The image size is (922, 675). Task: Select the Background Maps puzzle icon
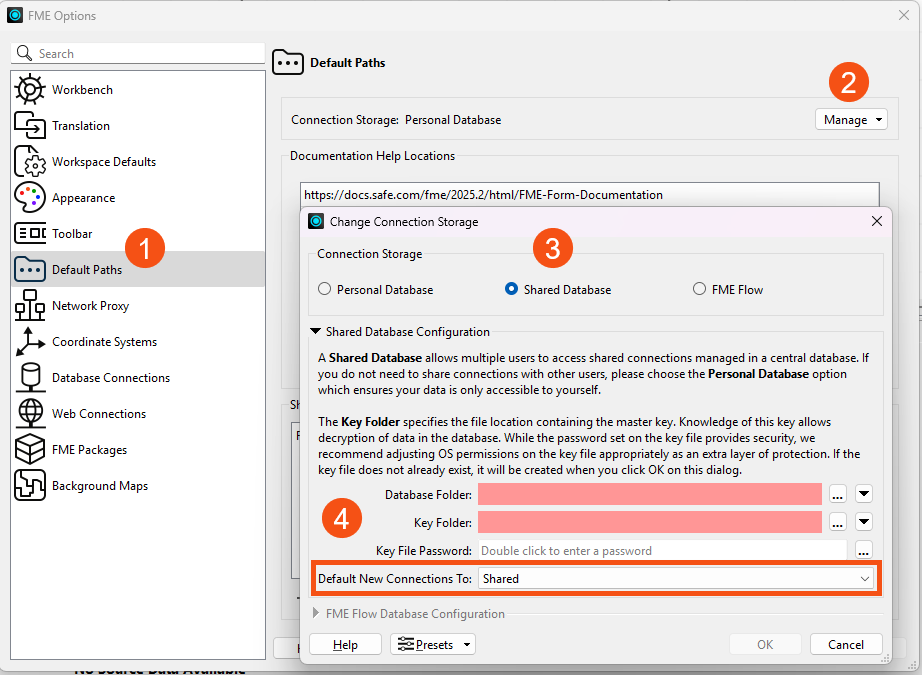click(x=29, y=486)
